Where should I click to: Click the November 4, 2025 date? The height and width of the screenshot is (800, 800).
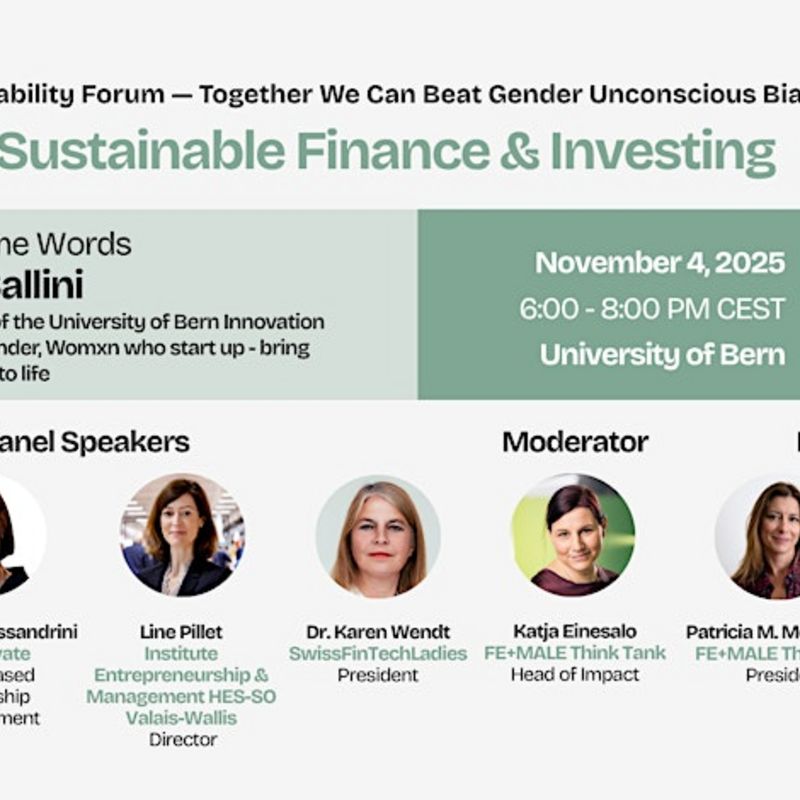(659, 263)
